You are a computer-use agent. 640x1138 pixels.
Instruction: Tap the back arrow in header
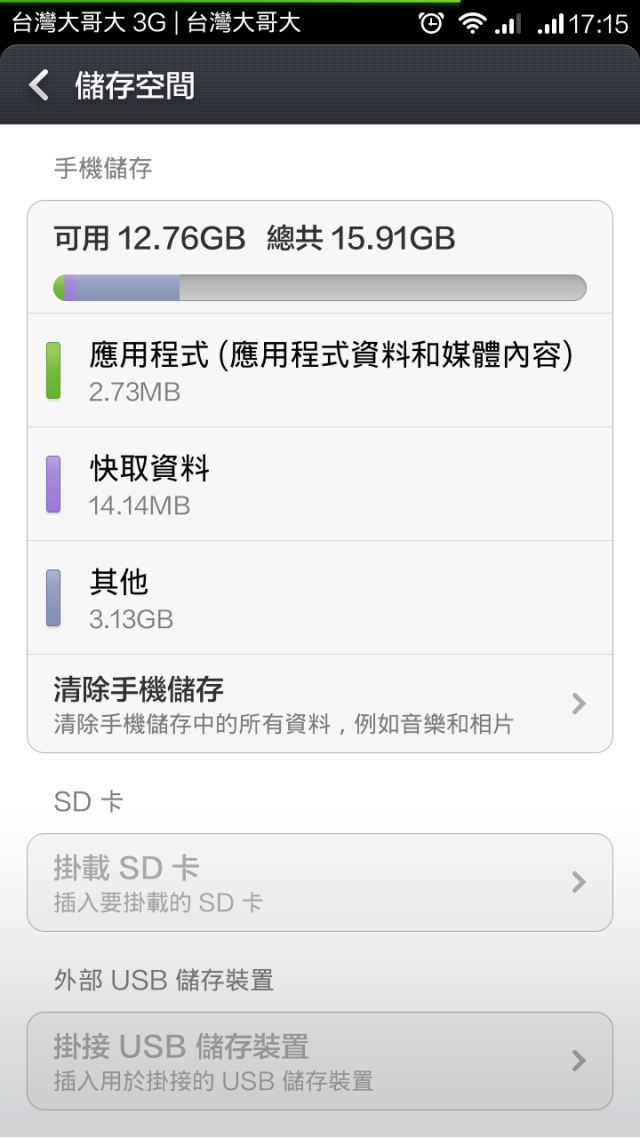[38, 86]
